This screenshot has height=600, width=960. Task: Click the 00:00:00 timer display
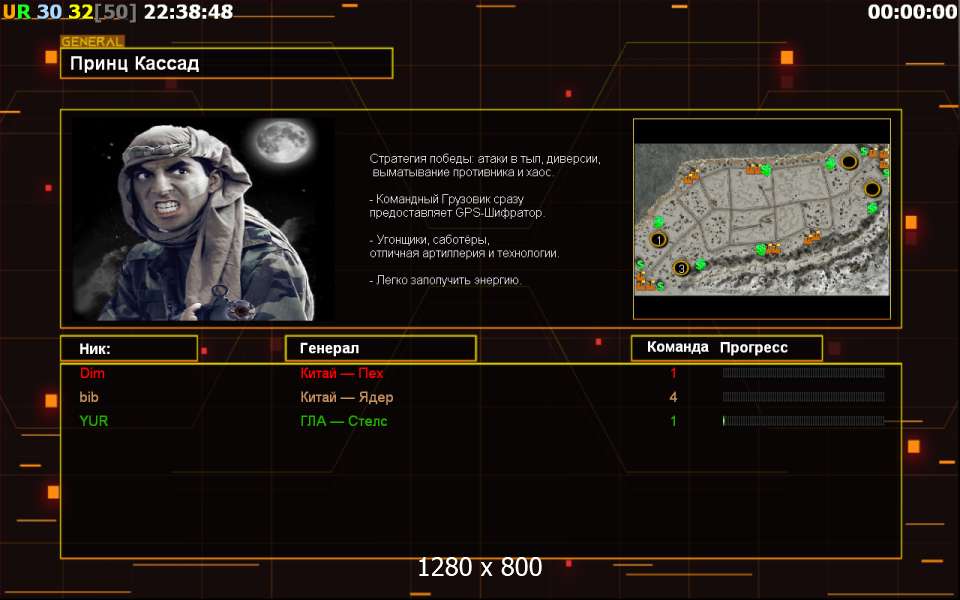click(x=912, y=12)
